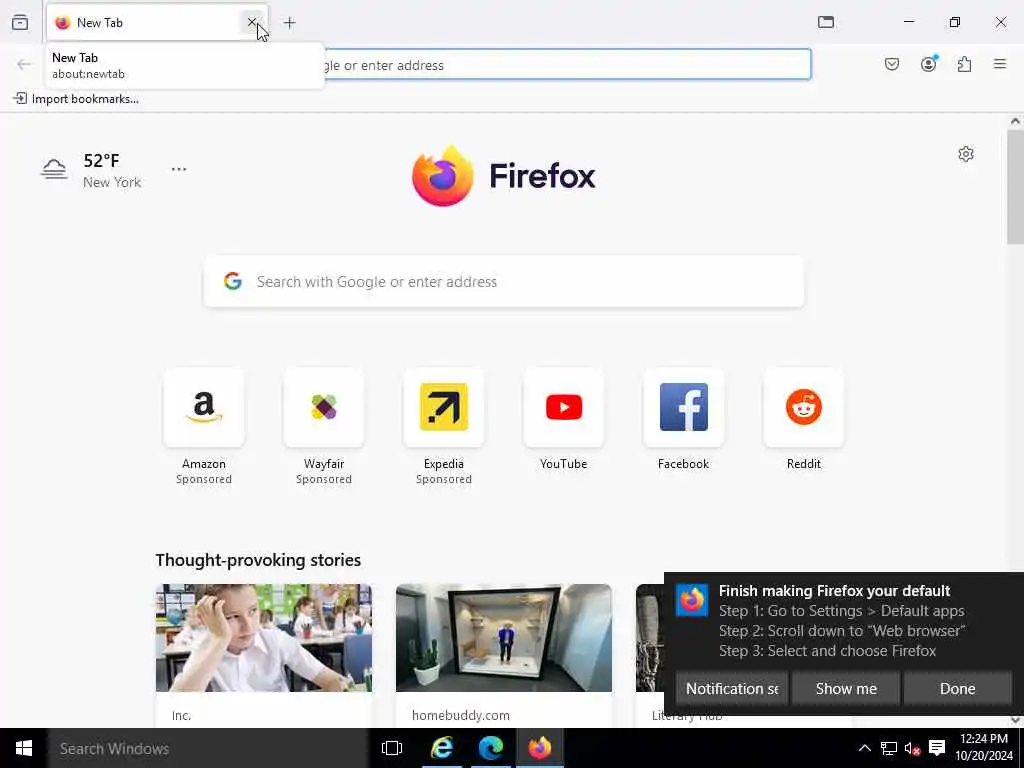Click the back arrow button
Screen dimensions: 1024x768
24,64
